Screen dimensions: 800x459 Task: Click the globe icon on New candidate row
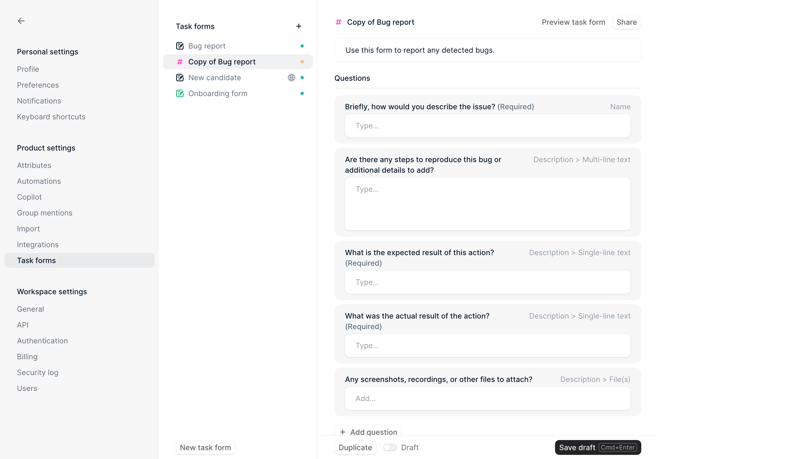pos(291,78)
